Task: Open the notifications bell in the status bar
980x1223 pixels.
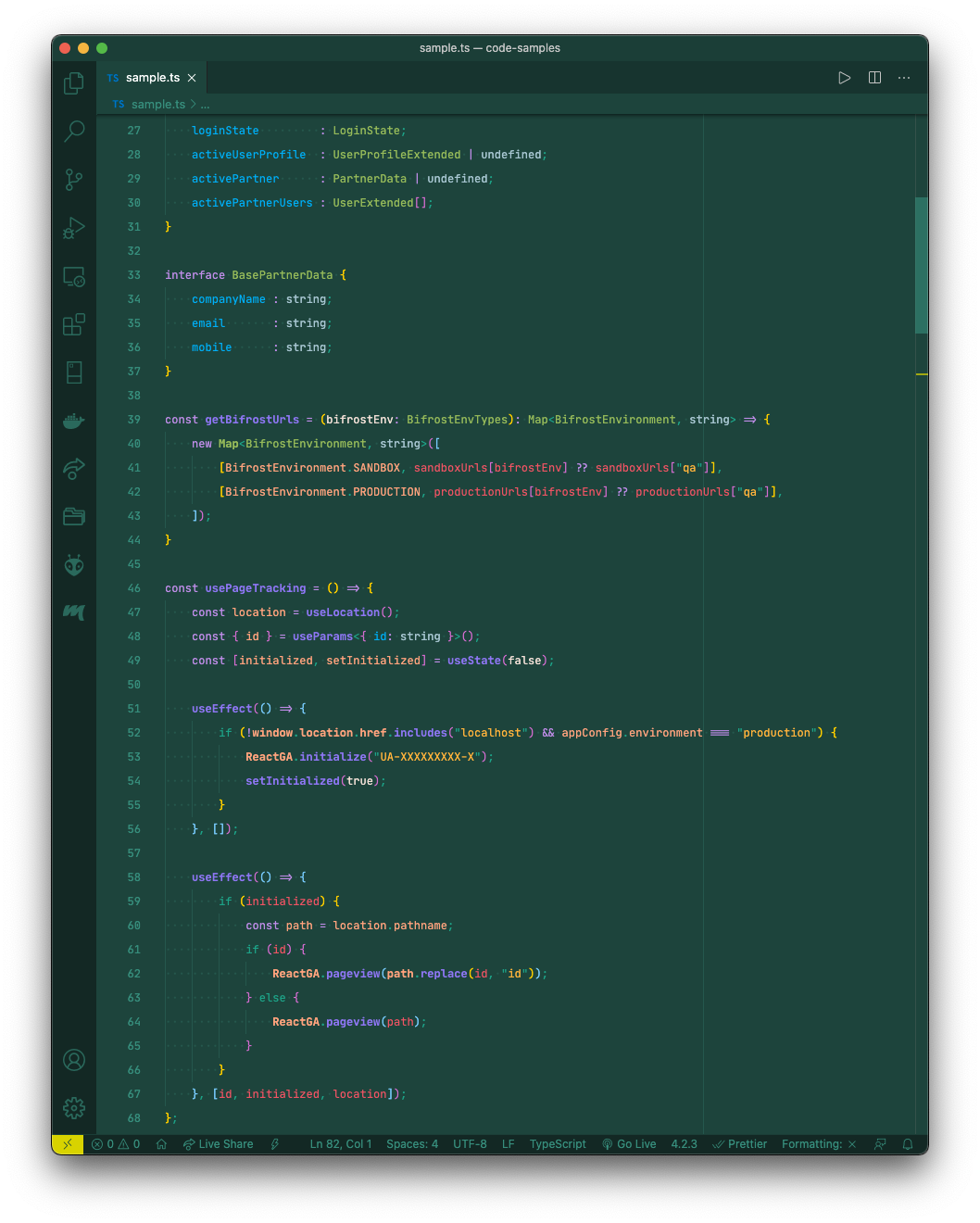Action: coord(908,1144)
